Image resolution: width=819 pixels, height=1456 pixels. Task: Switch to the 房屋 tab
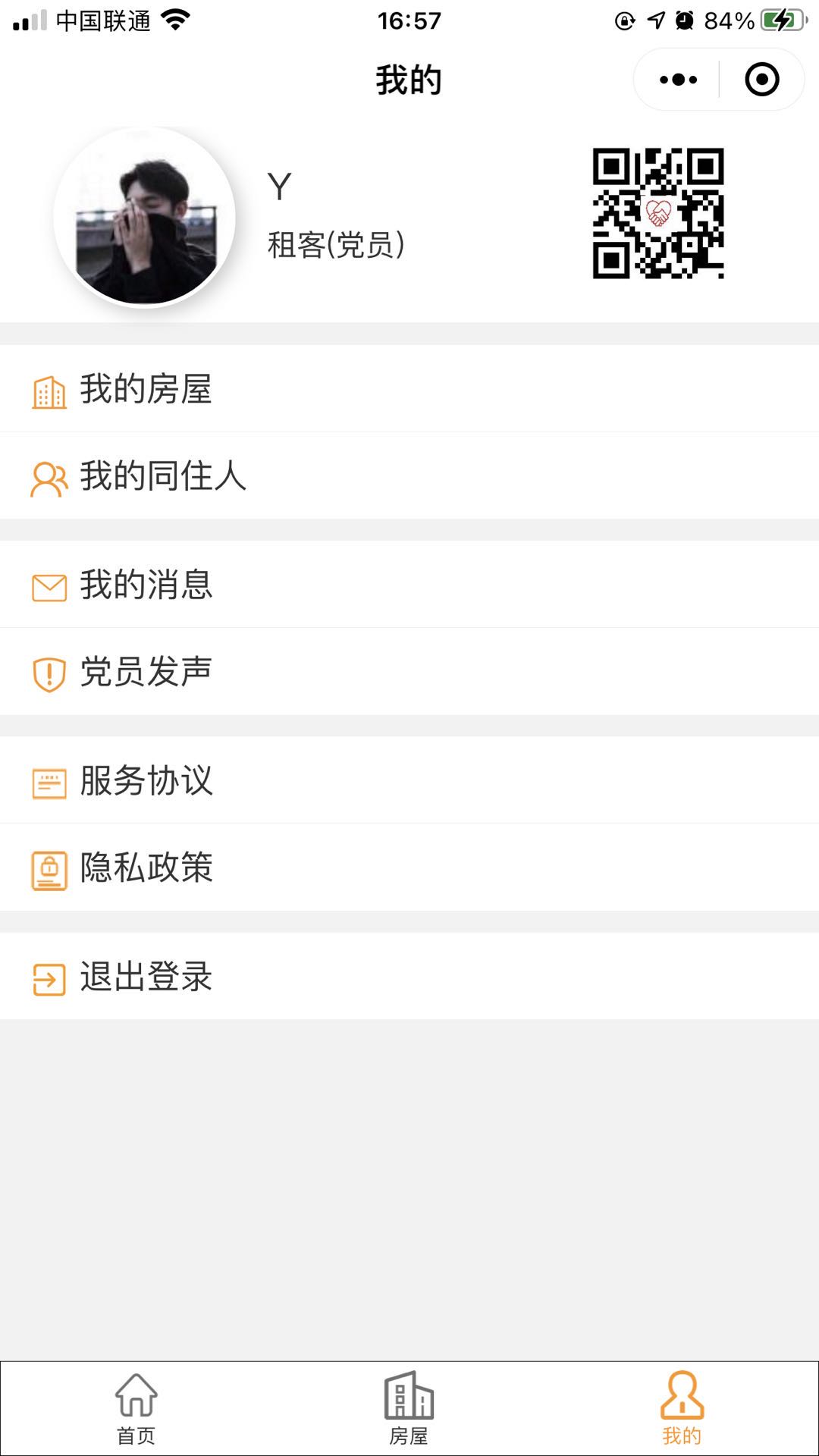click(409, 1408)
